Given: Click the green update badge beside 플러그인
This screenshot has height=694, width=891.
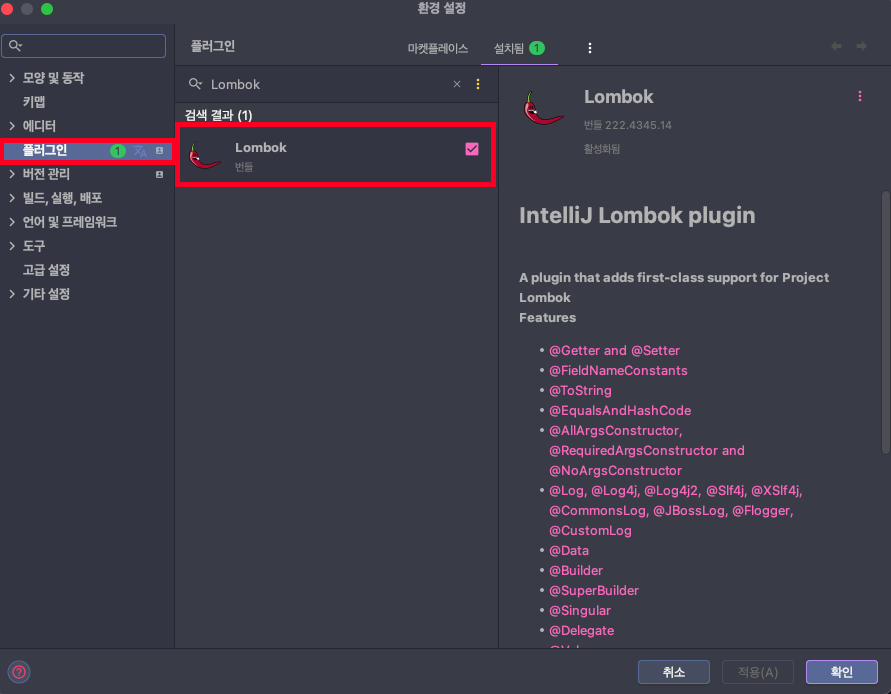Looking at the screenshot, I should [118, 151].
